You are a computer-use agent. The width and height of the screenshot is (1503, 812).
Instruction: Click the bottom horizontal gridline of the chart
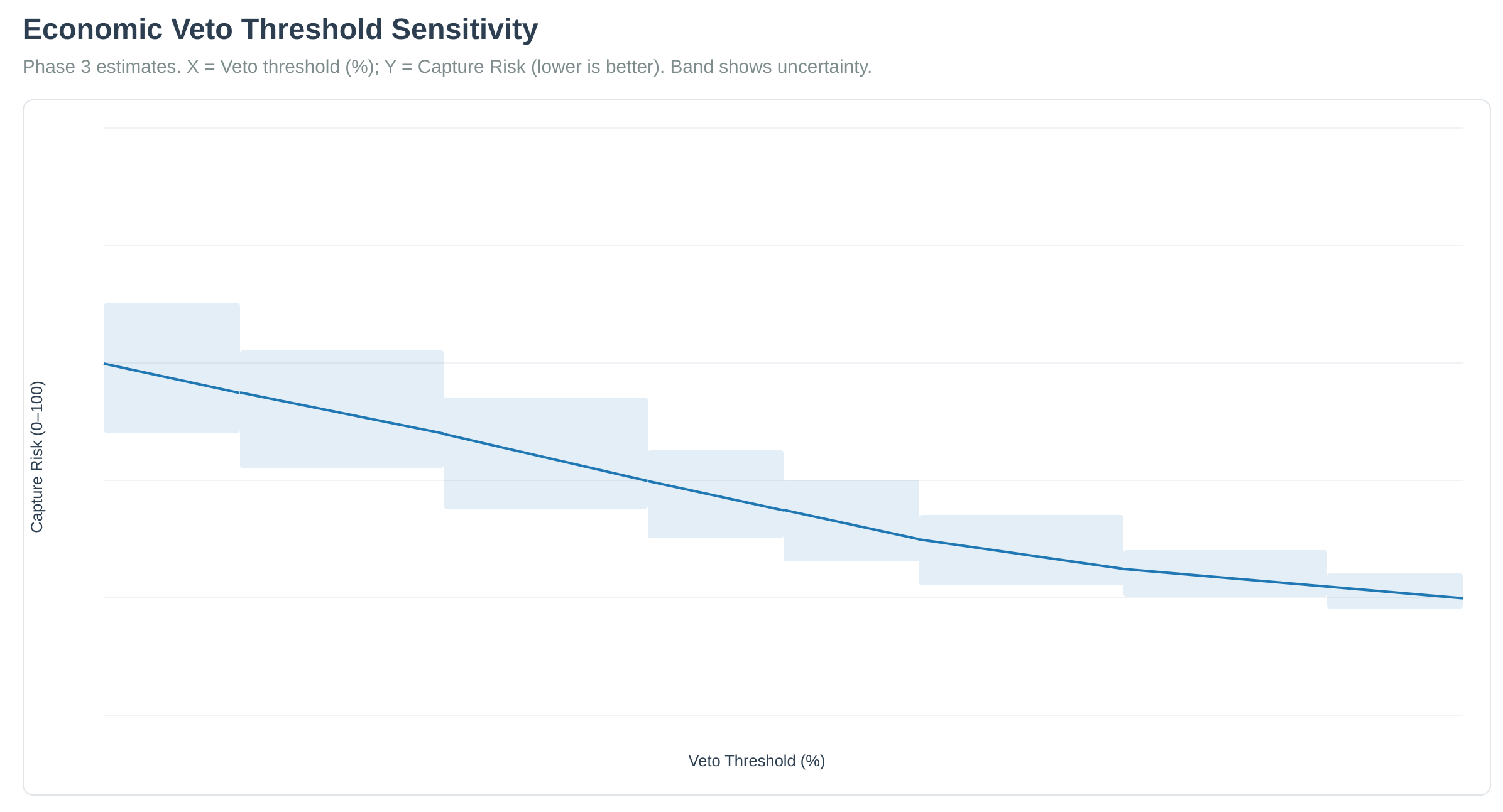(783, 715)
